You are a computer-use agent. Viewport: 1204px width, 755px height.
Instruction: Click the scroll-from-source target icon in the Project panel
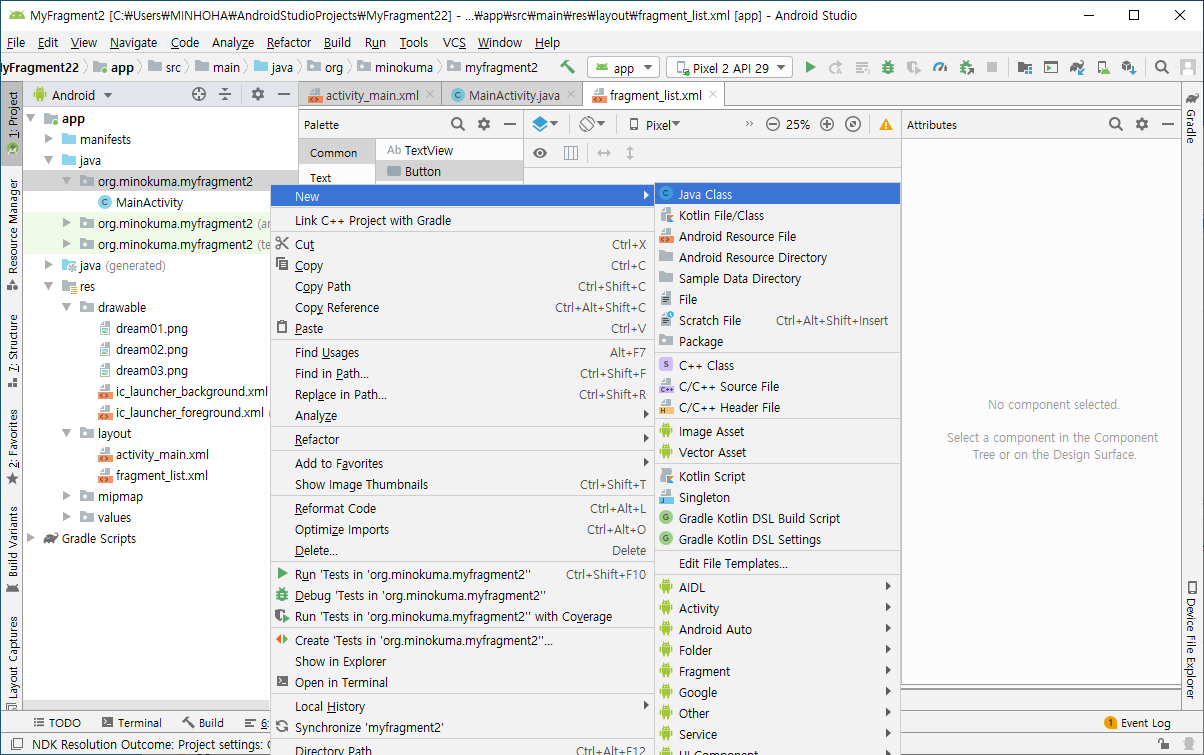(199, 94)
